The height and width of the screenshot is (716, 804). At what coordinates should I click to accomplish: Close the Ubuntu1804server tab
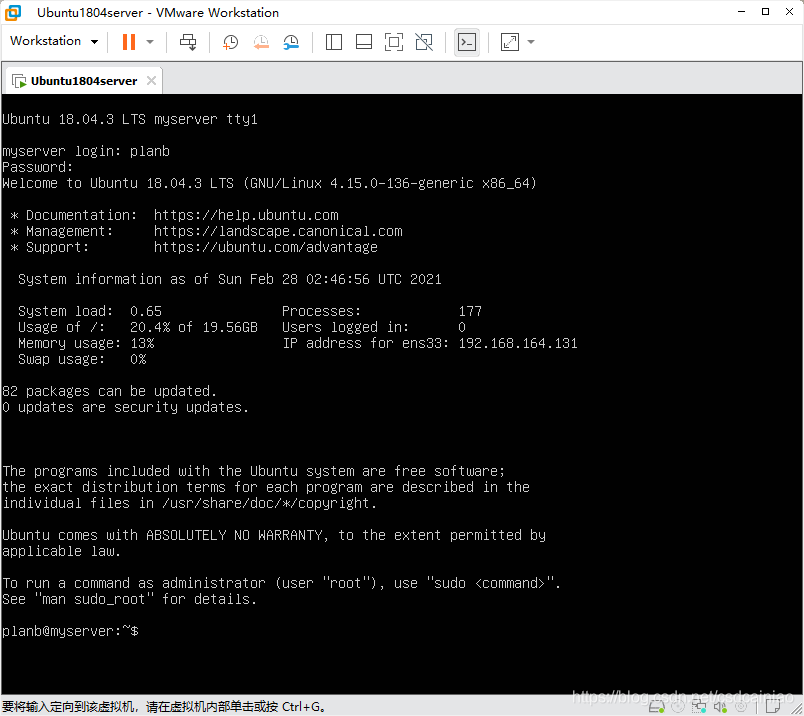pyautogui.click(x=151, y=81)
